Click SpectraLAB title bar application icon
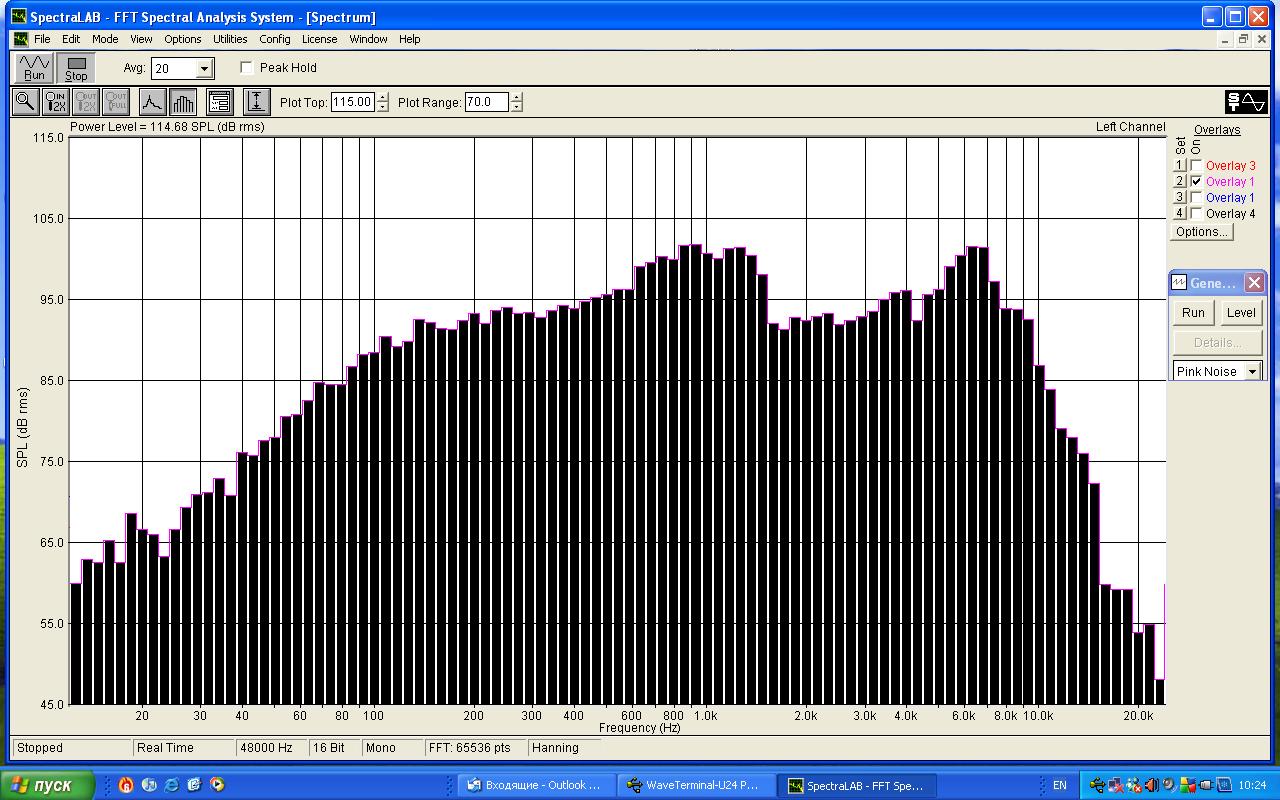 click(18, 17)
